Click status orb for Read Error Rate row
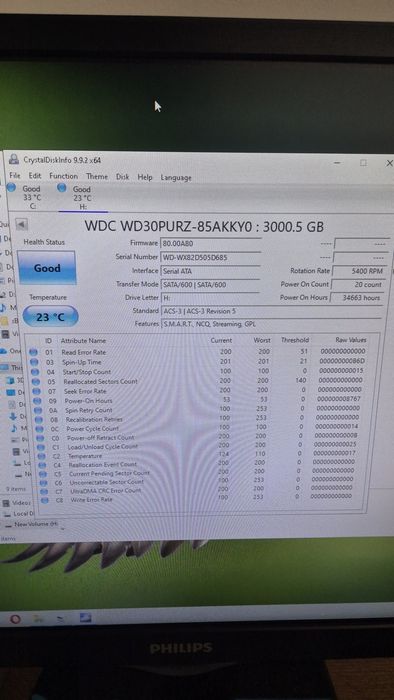The image size is (394, 700). pos(33,352)
